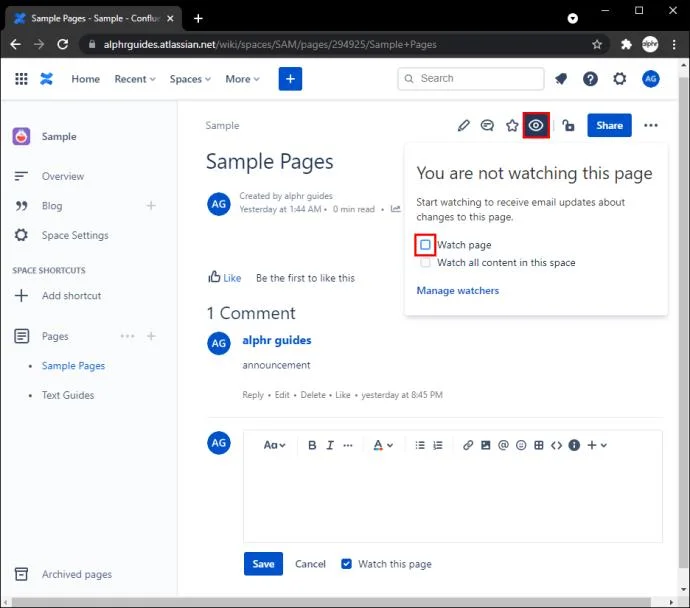Insert numbered list in comment editor

(x=437, y=445)
